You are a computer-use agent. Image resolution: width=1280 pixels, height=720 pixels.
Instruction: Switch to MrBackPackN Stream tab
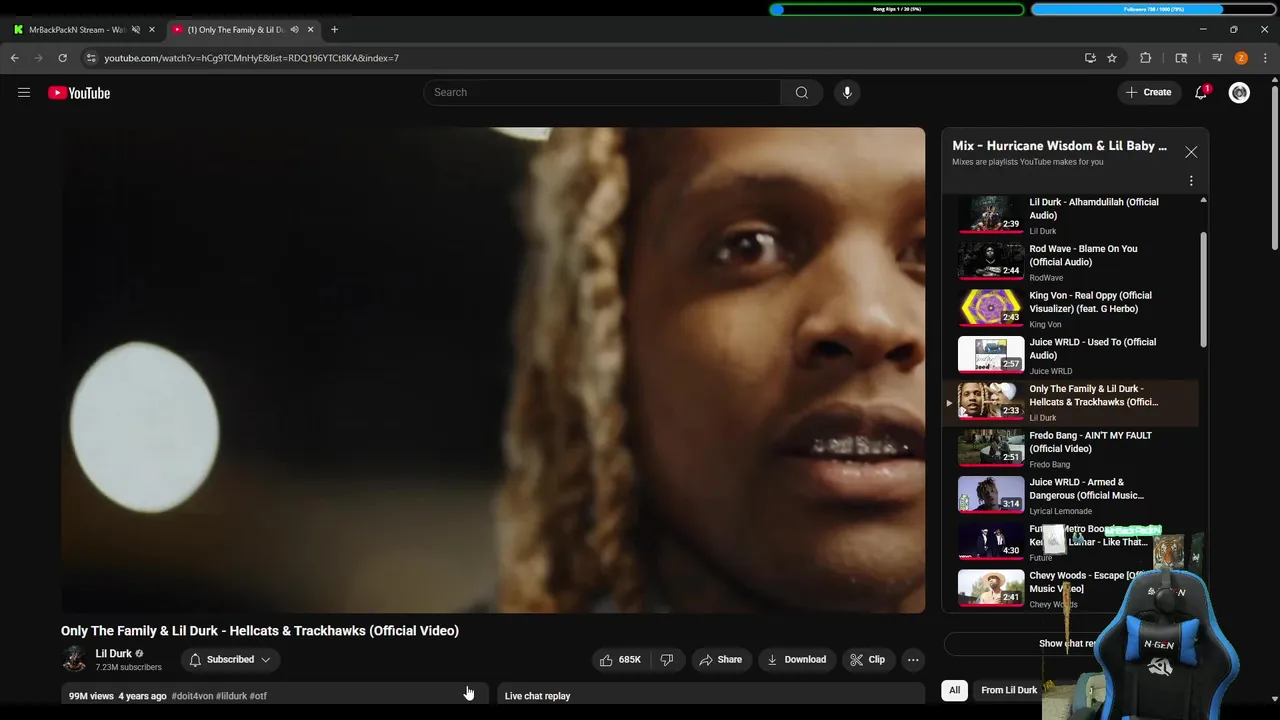[77, 30]
